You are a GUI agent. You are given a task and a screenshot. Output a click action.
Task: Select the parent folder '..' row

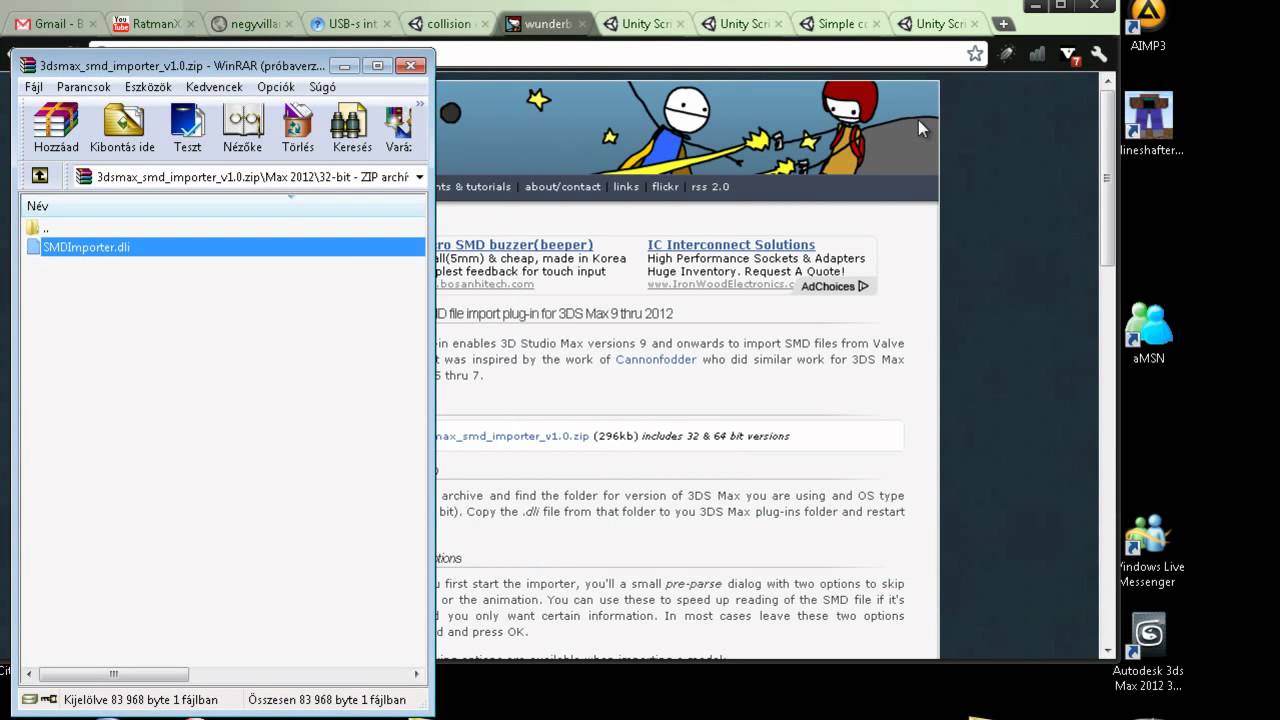click(224, 228)
